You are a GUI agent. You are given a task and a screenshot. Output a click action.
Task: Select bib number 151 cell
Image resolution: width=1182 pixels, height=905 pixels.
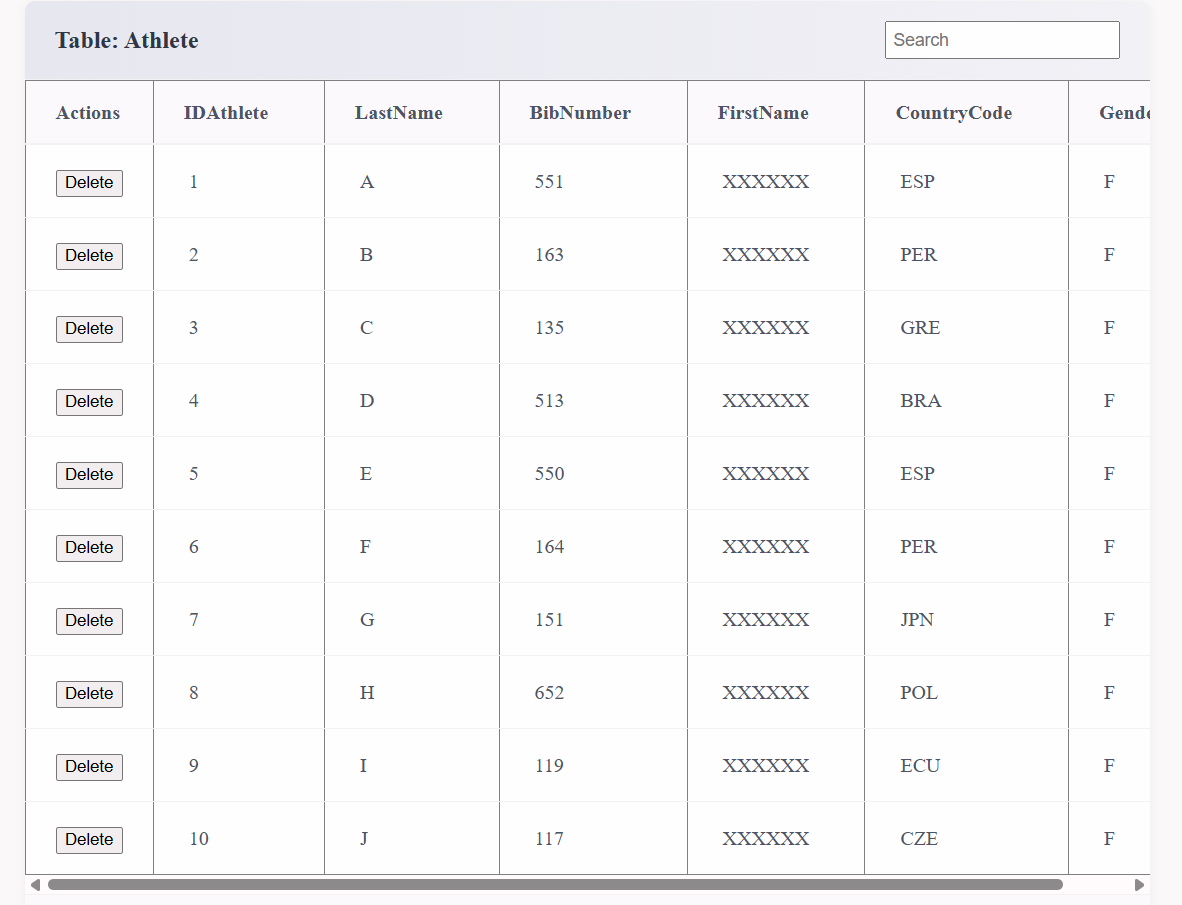tap(593, 620)
